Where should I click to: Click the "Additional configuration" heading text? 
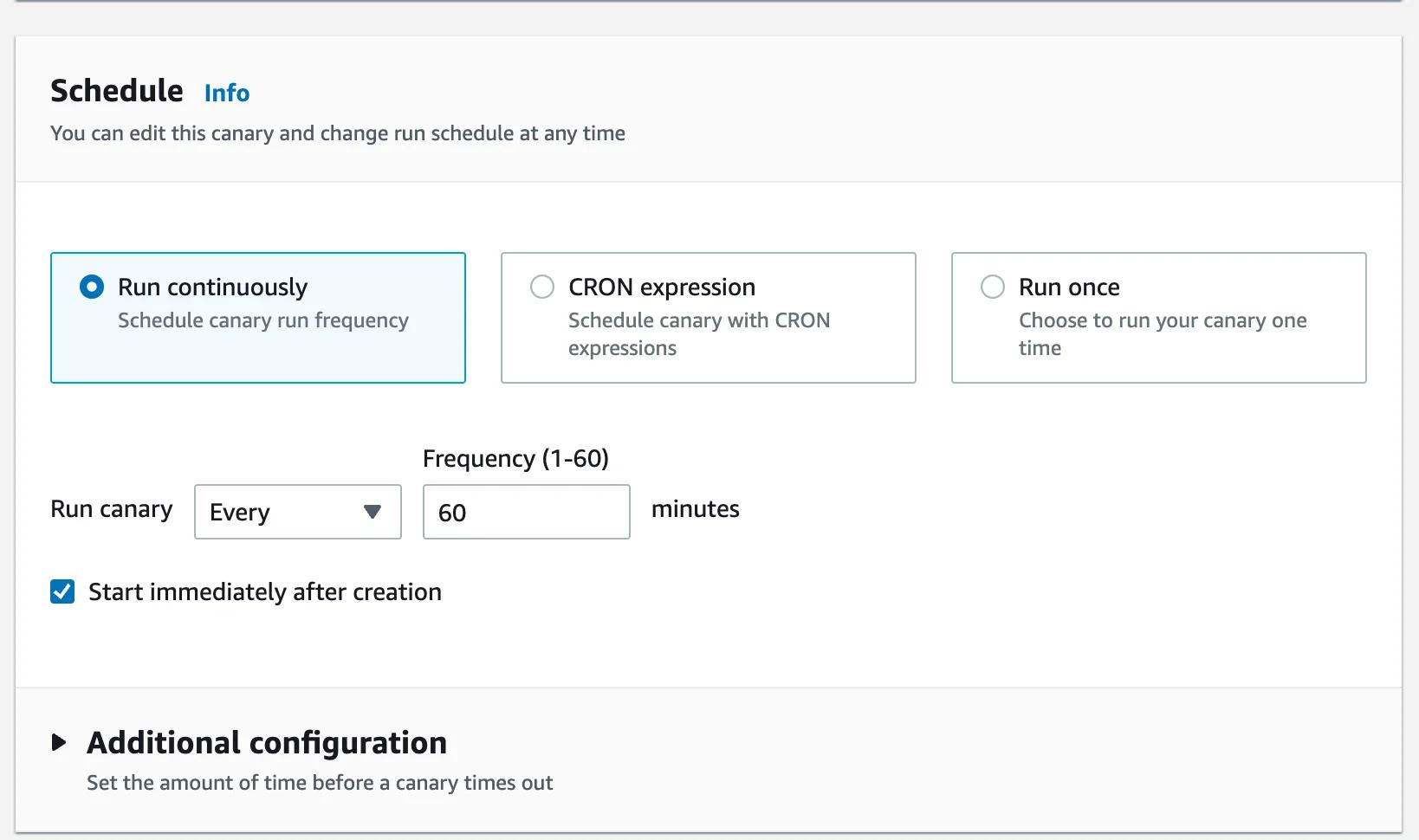pyautogui.click(x=266, y=742)
